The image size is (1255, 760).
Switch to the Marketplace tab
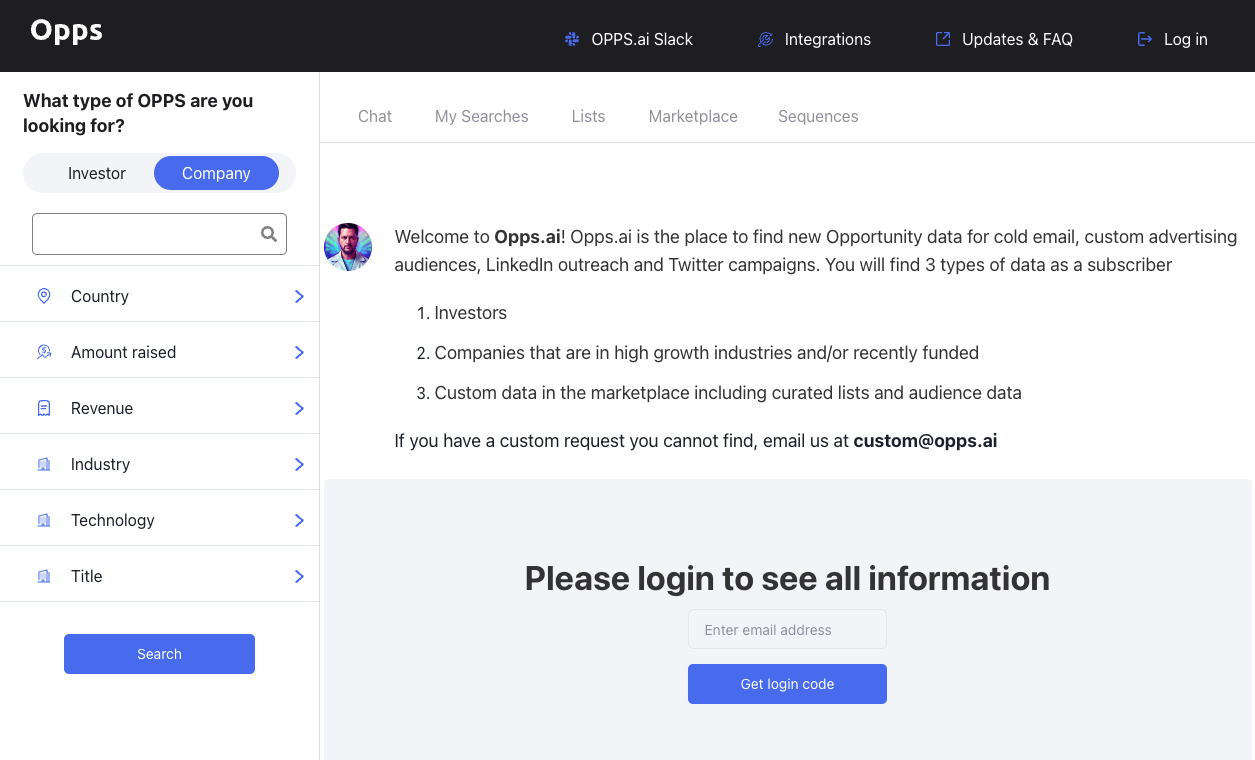pos(692,116)
